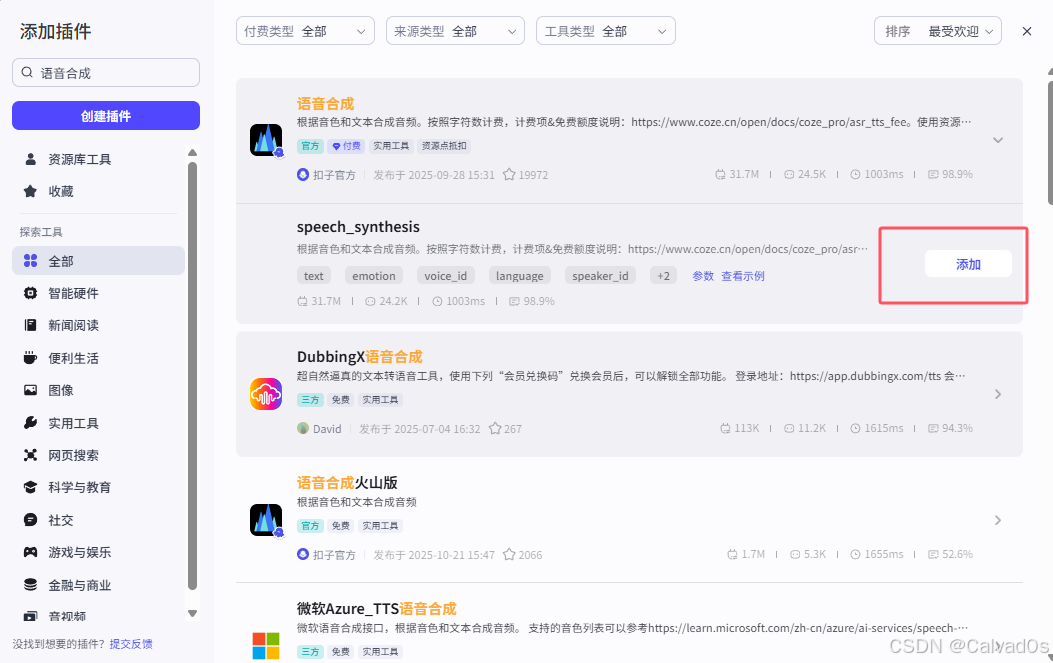Click favorite star beside 19972
Image resolution: width=1053 pixels, height=663 pixels.
[x=509, y=175]
